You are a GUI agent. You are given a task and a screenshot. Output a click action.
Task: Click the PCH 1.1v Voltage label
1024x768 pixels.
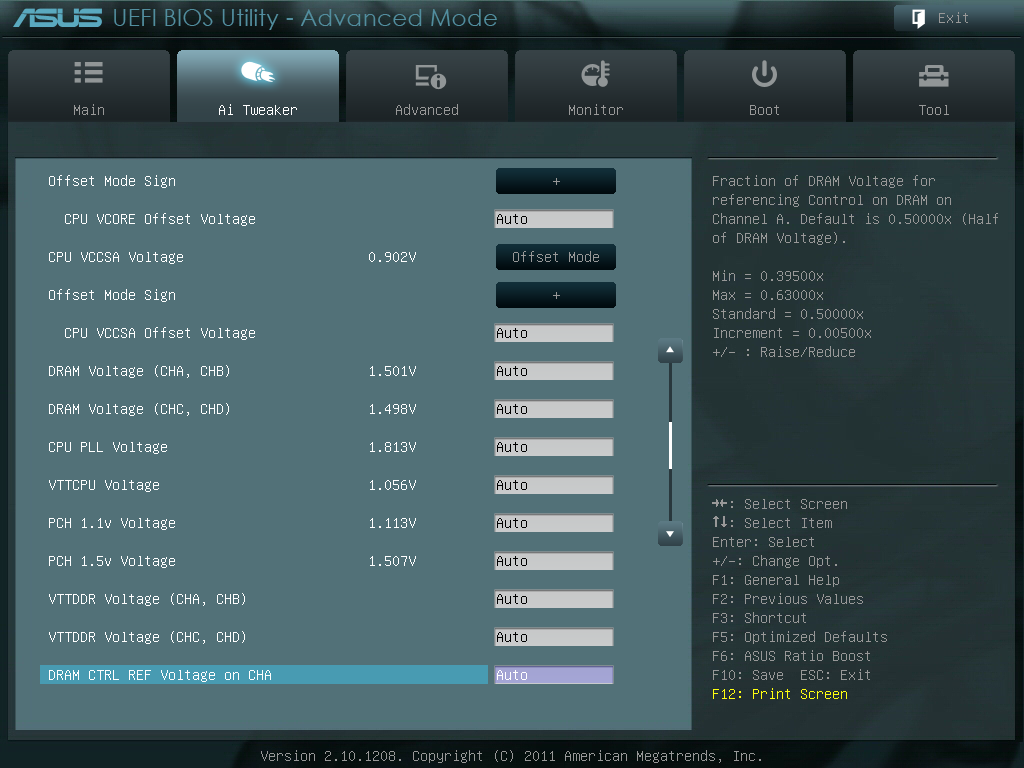(112, 523)
